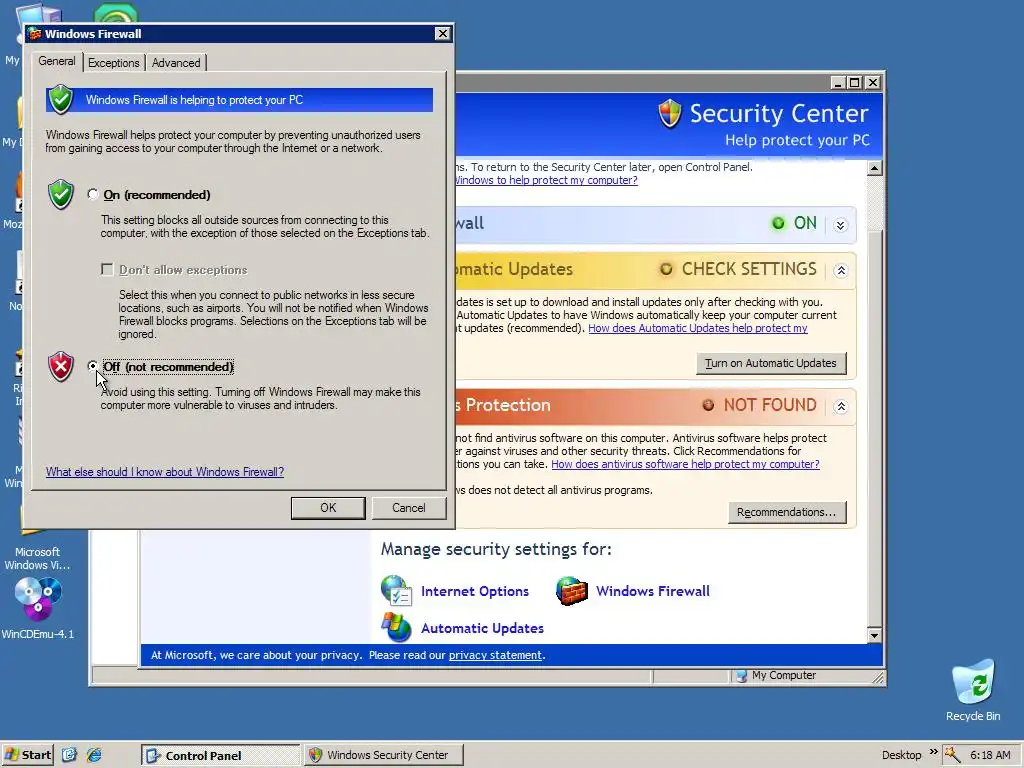Minimize the Security Center window
Screen dimensions: 1024x768
tap(839, 83)
